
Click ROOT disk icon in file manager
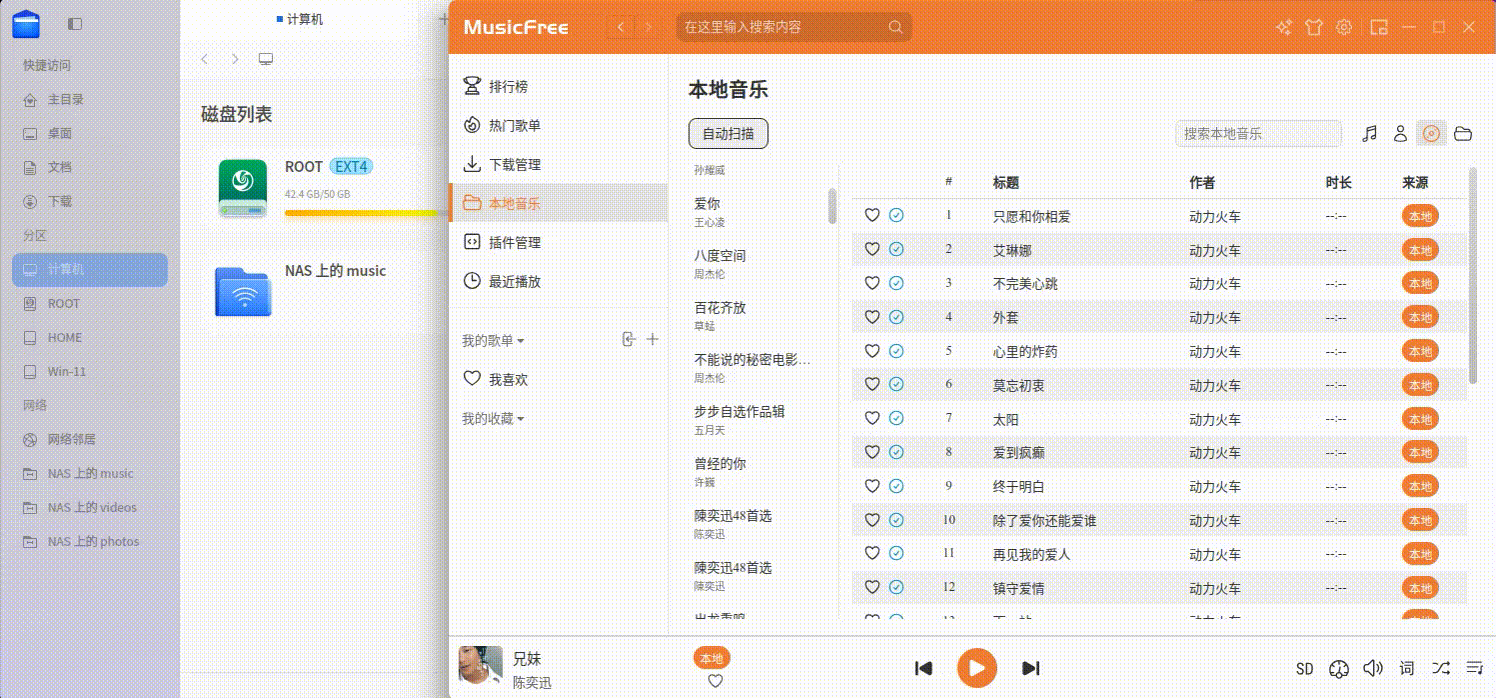[243, 188]
